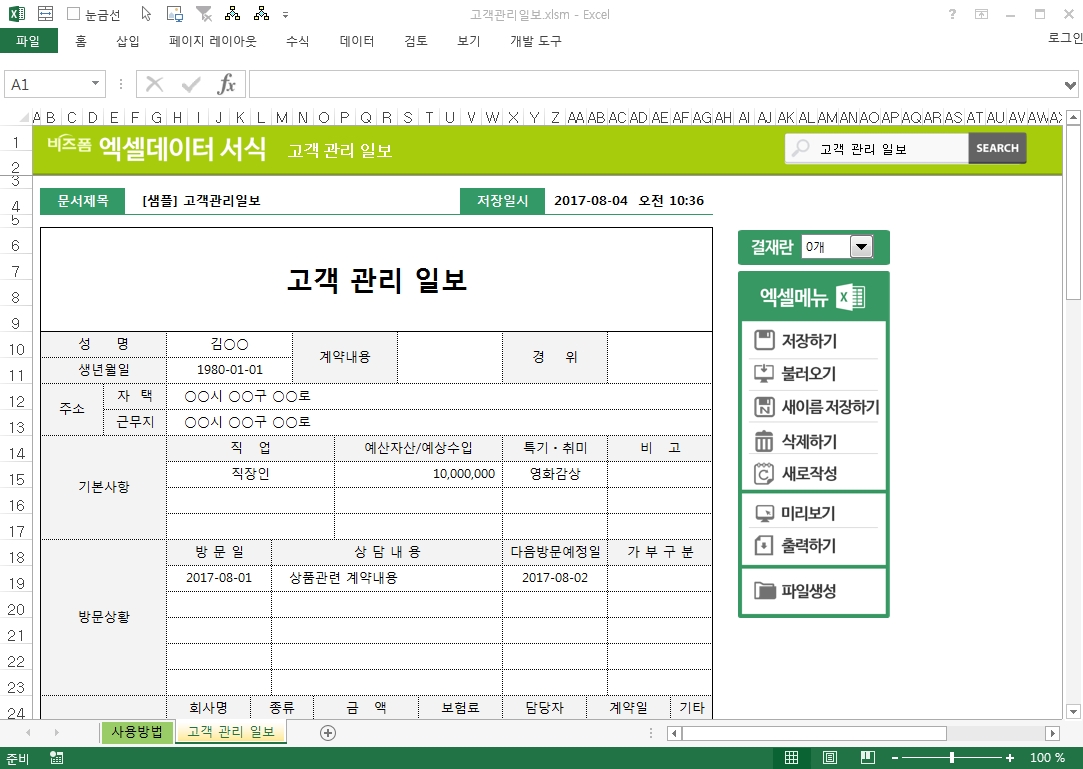
Task: Add a new sheet with plus icon
Action: (328, 733)
